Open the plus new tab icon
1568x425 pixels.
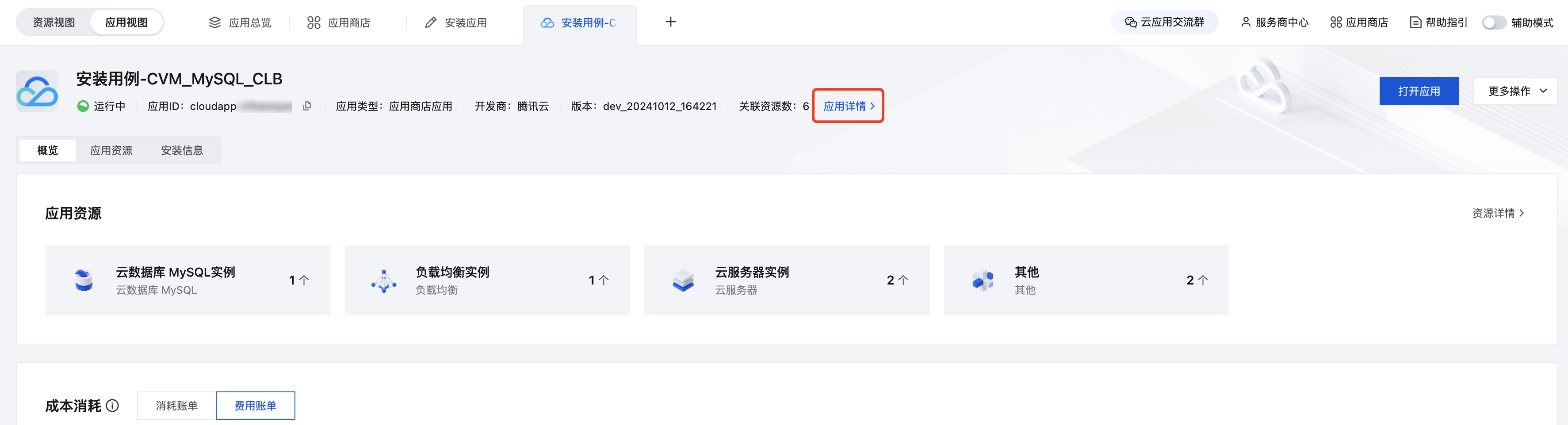[x=670, y=22]
